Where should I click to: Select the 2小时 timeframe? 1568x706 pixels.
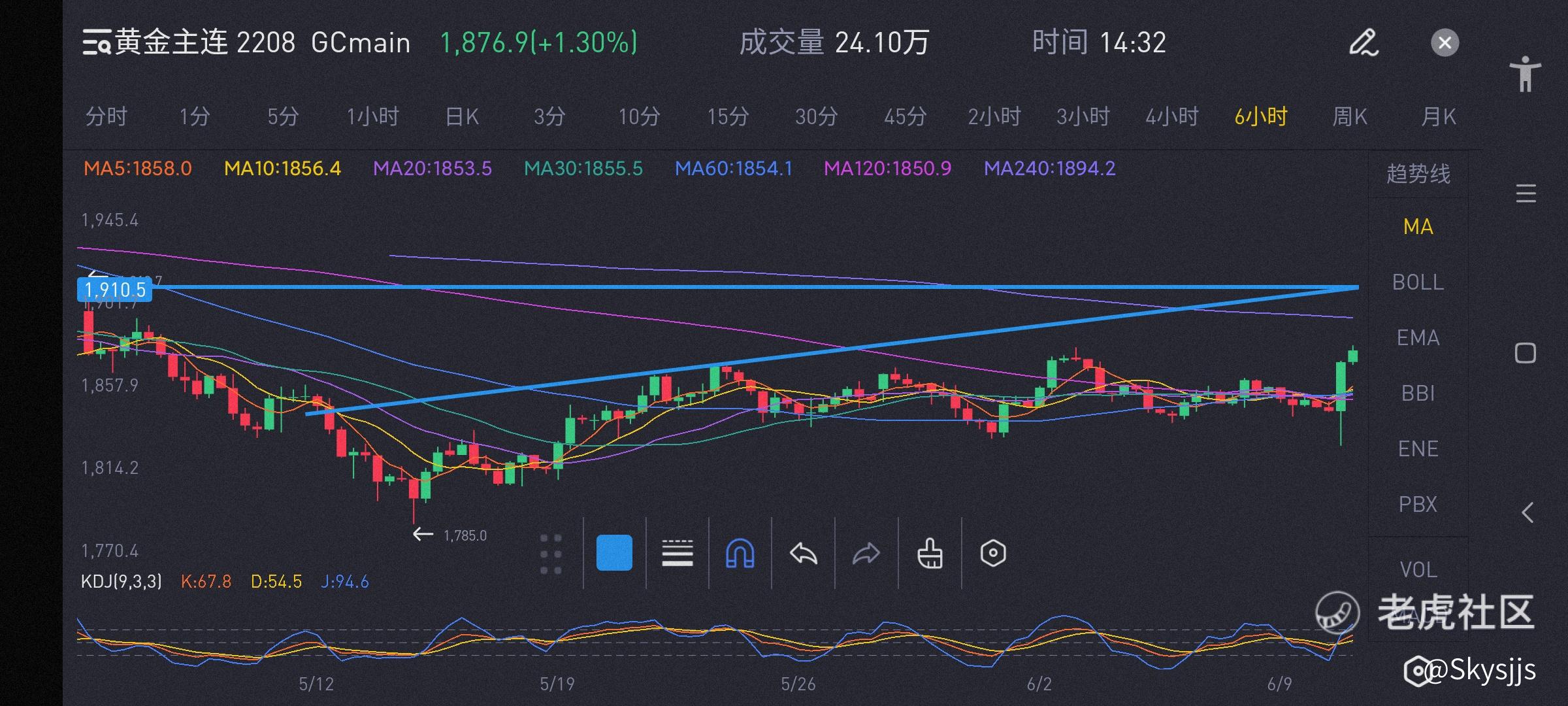pos(994,117)
